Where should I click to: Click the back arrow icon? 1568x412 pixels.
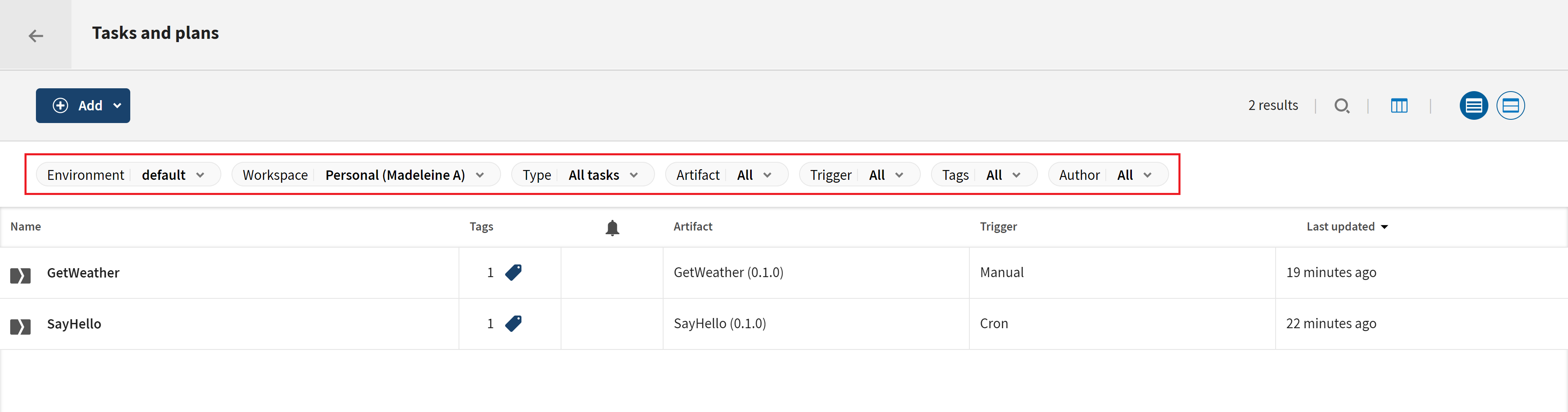pos(36,36)
